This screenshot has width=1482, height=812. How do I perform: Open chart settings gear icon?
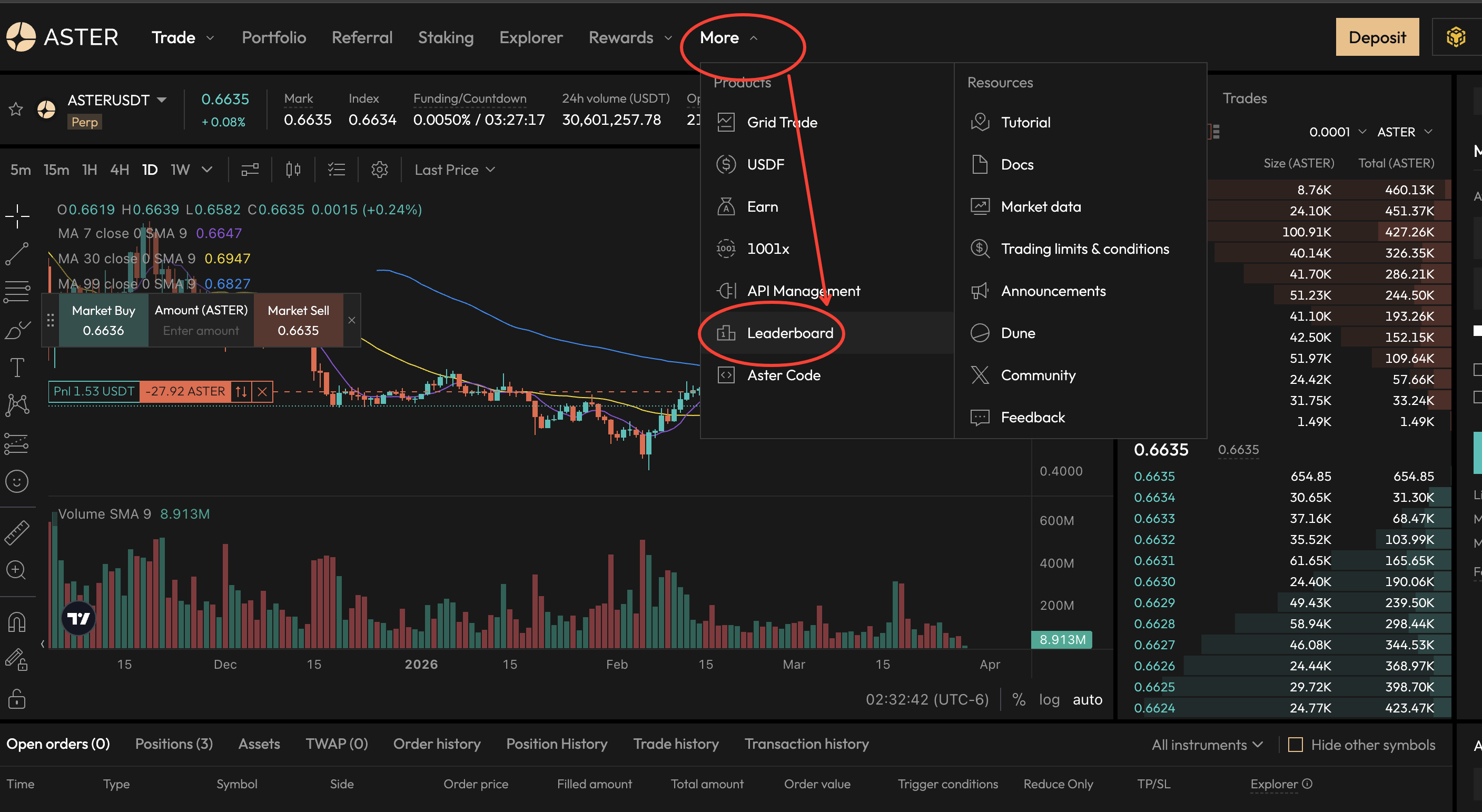379,170
